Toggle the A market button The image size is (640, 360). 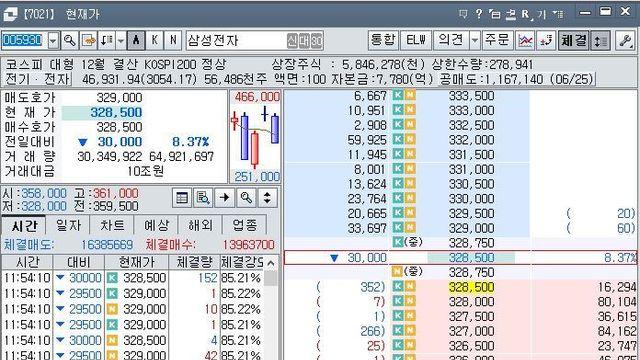click(x=136, y=40)
